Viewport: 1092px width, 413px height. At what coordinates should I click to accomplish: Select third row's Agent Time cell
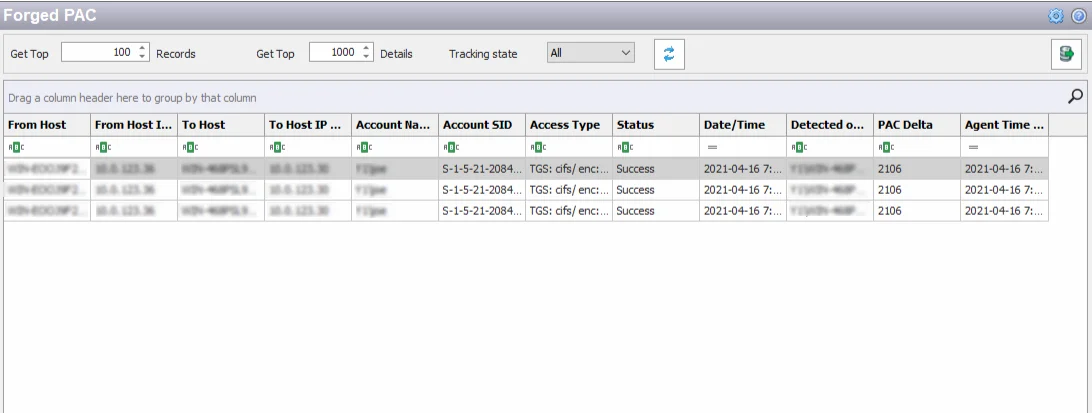tap(1004, 210)
